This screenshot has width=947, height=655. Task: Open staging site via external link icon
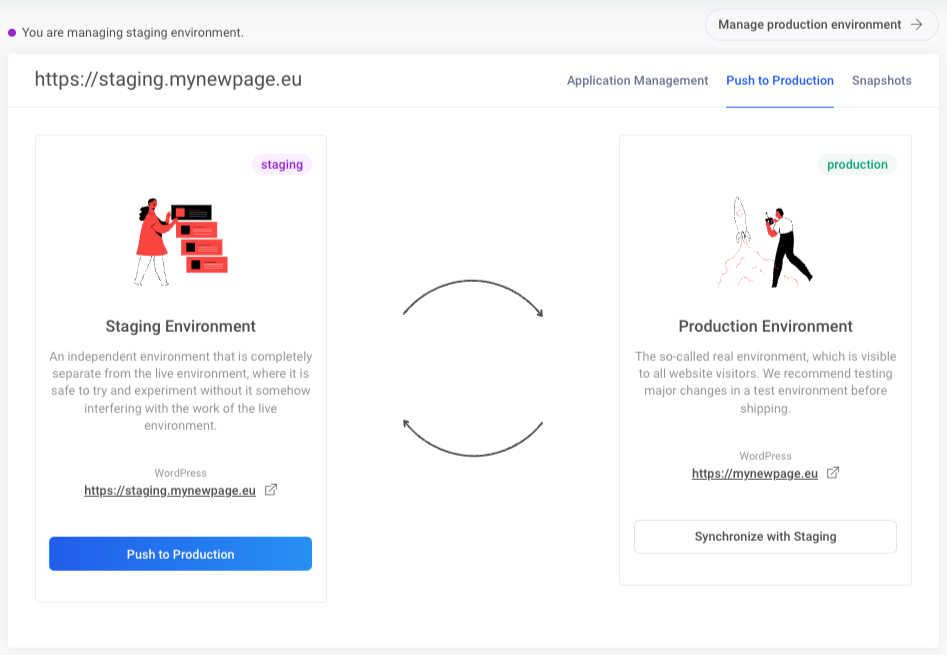[x=271, y=490]
